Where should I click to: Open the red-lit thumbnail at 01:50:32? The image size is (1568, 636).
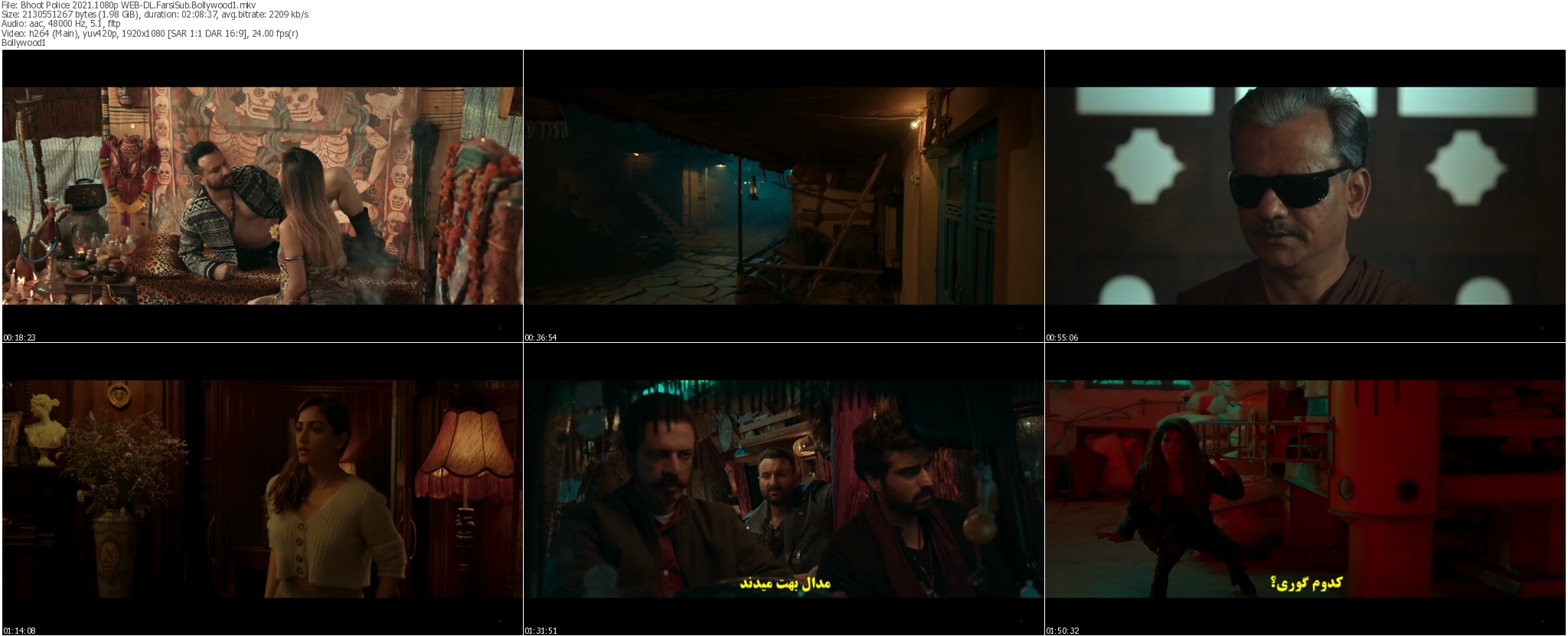(1305, 489)
